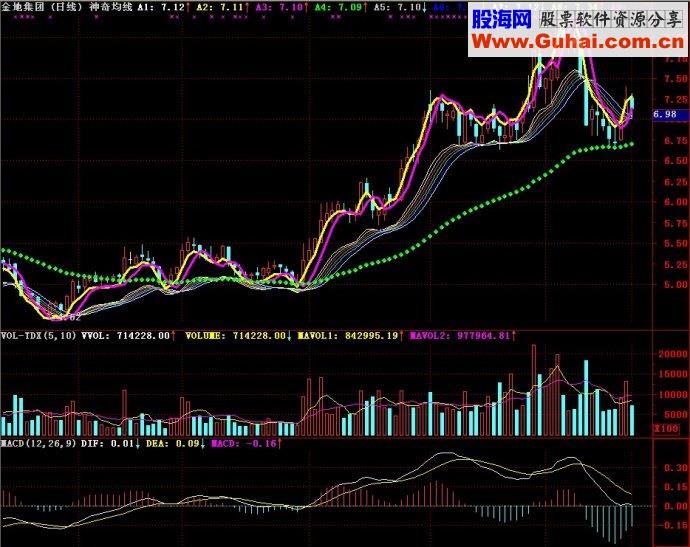The height and width of the screenshot is (547, 690).
Task: Click the 6.00 price axis label
Action: coord(675,202)
